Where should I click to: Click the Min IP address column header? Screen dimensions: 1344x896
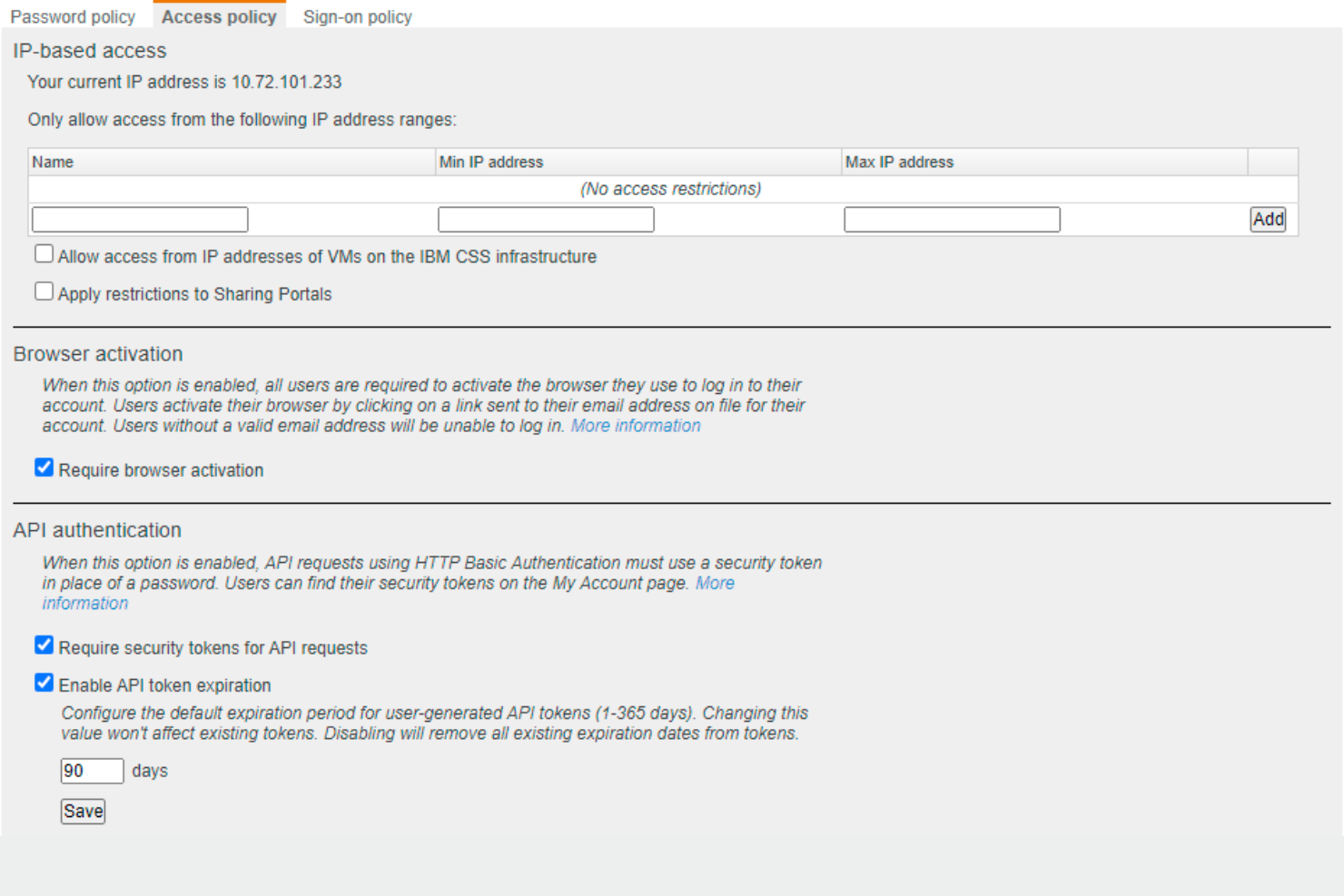click(x=490, y=162)
